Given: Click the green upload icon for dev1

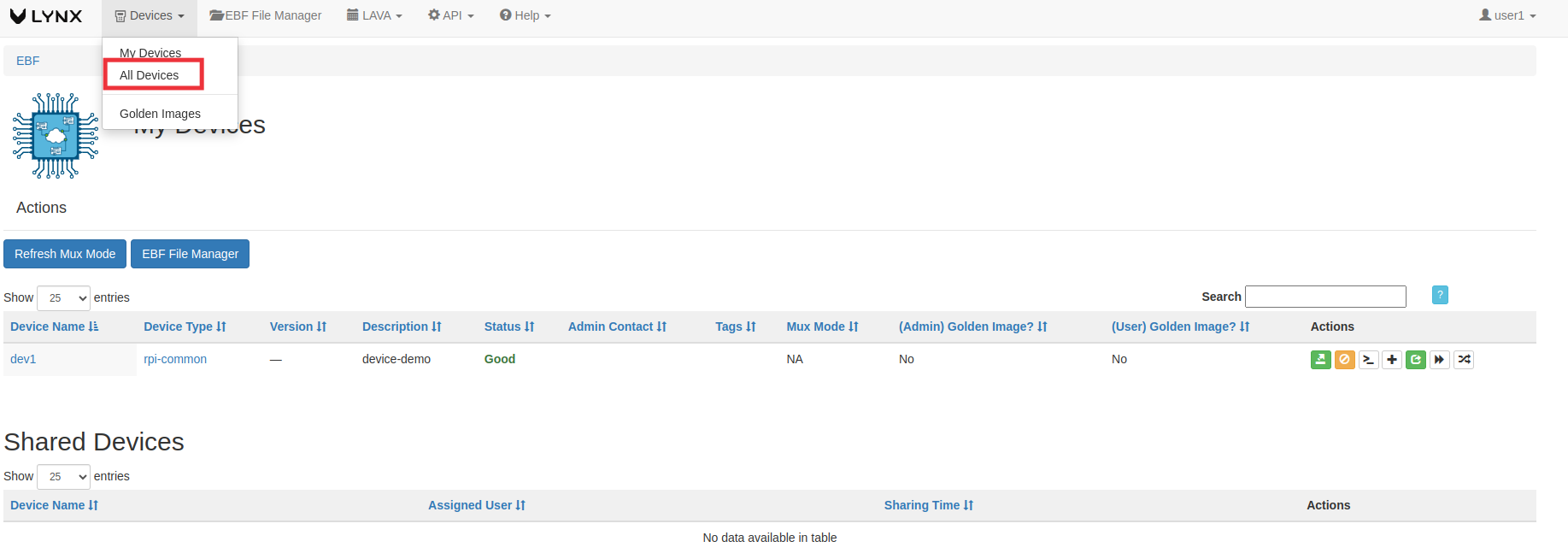Looking at the screenshot, I should (1320, 360).
